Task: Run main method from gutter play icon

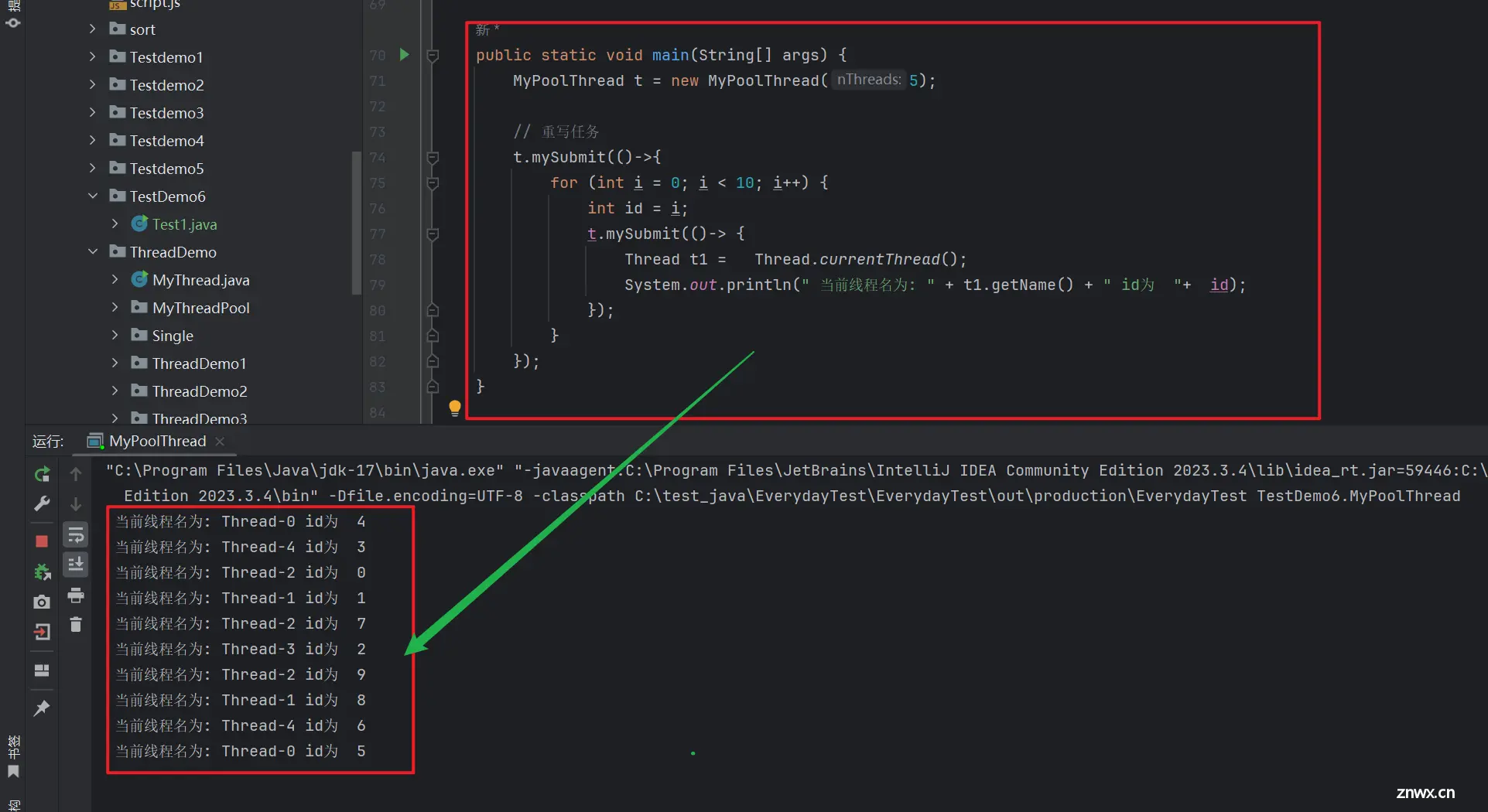Action: click(x=404, y=54)
